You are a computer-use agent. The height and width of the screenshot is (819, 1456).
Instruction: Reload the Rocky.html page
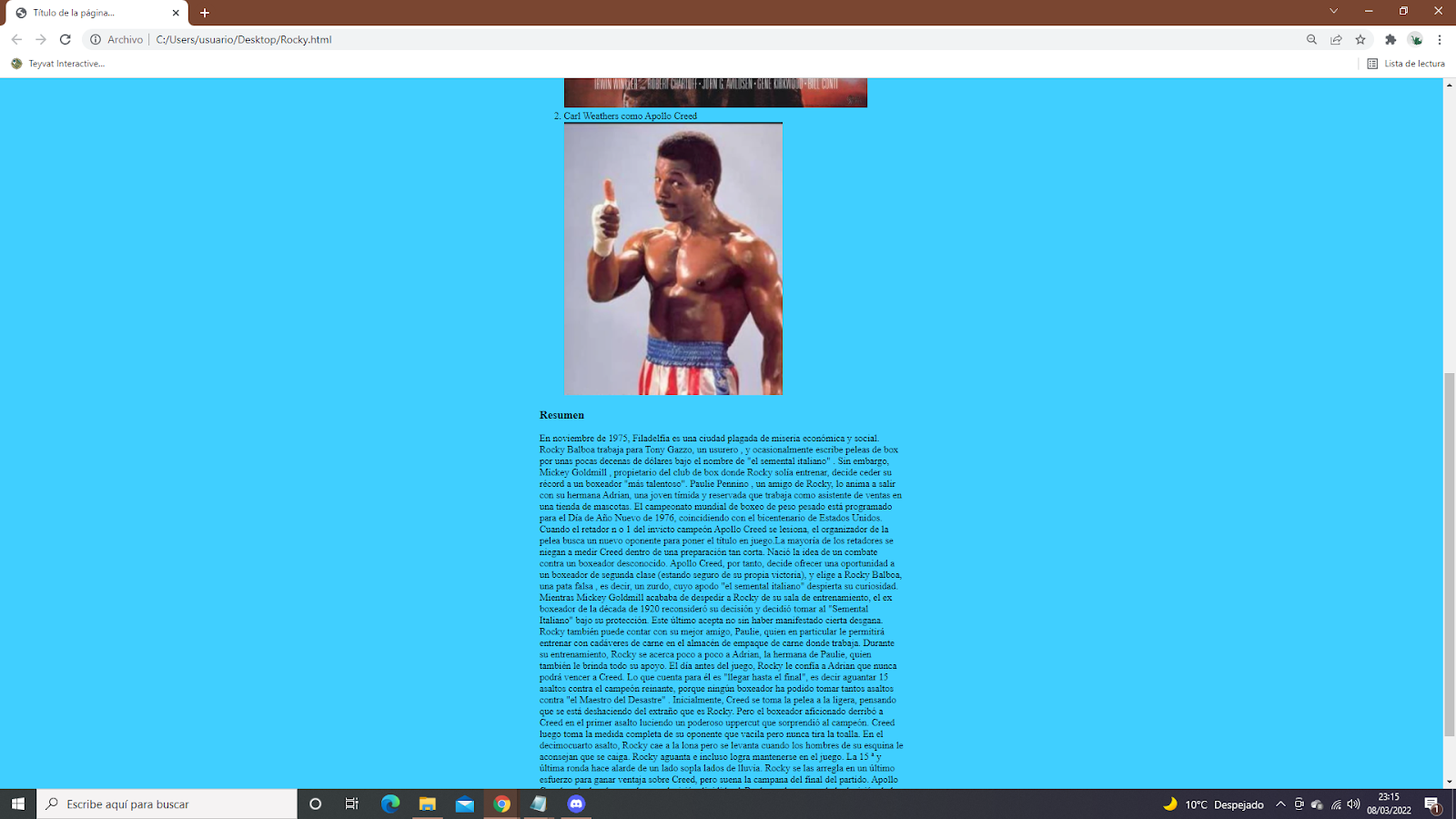[x=66, y=39]
